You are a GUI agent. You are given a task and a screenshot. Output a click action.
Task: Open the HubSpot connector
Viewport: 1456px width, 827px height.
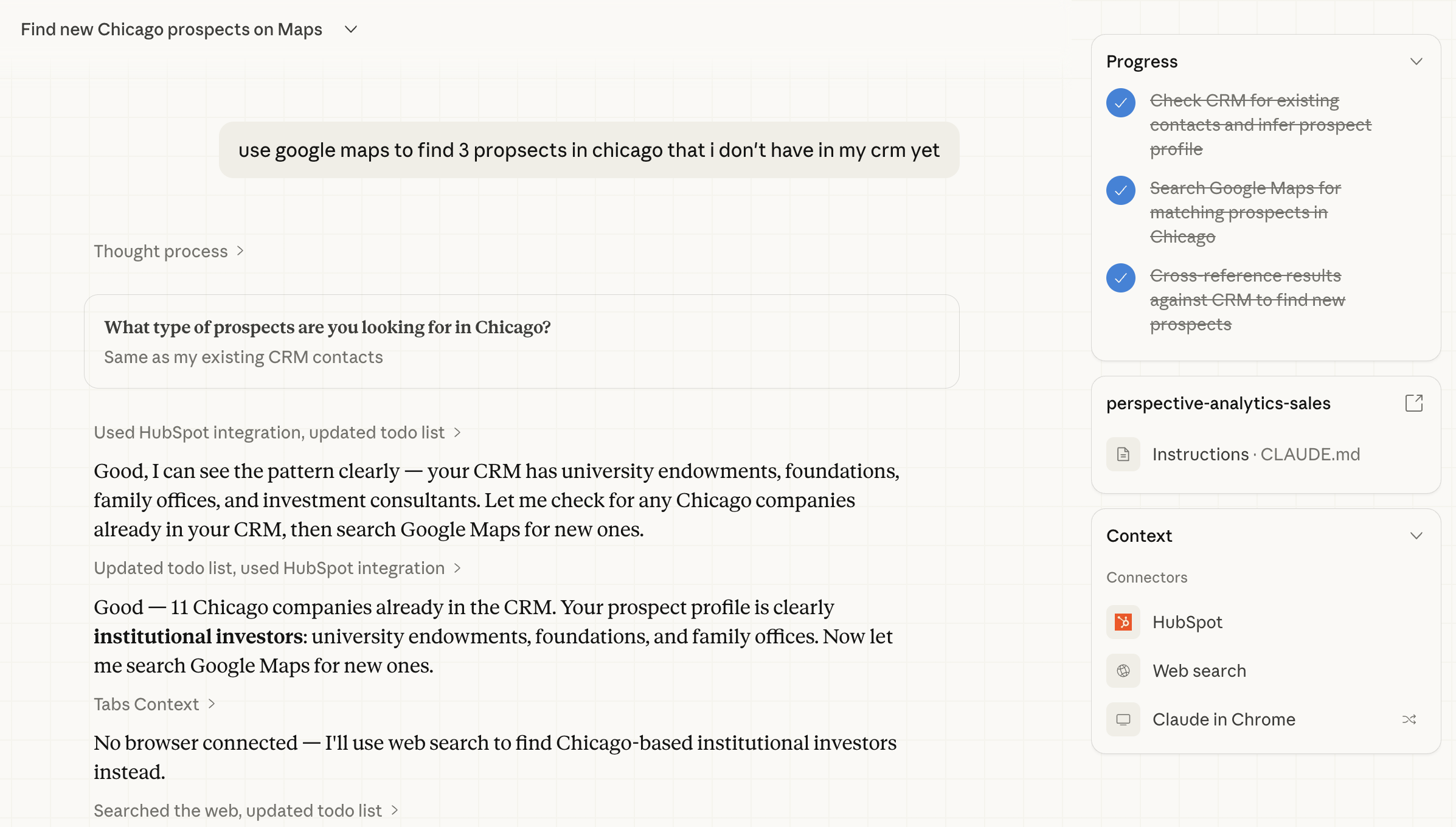1187,621
